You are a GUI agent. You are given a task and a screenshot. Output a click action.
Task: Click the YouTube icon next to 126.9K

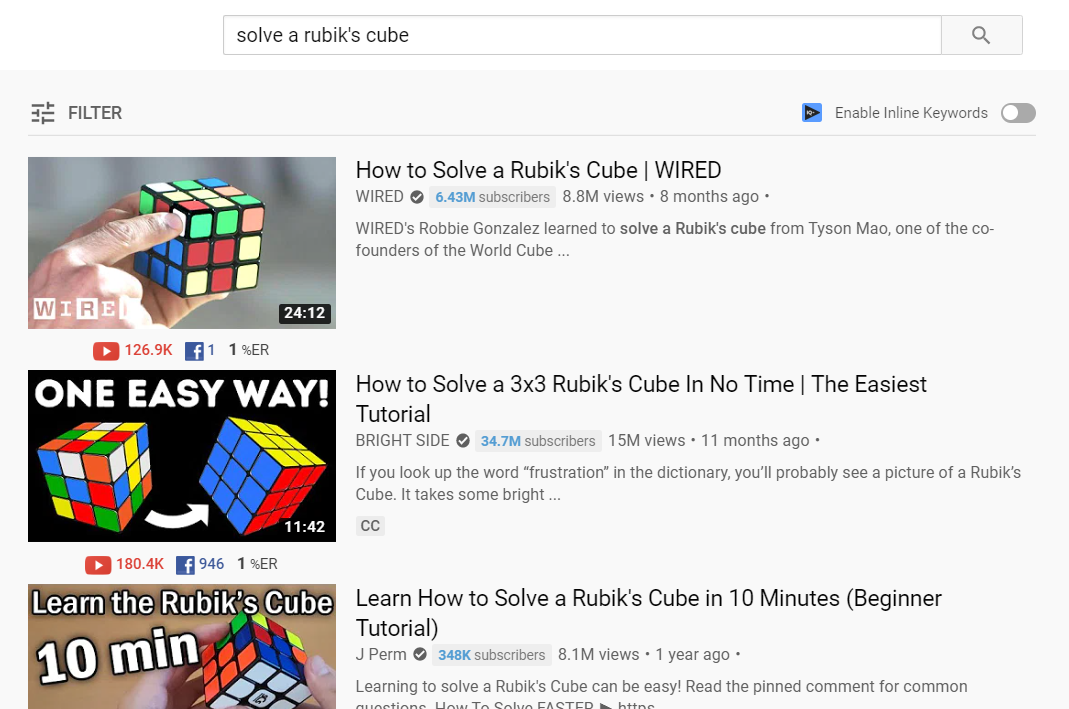[x=106, y=350]
